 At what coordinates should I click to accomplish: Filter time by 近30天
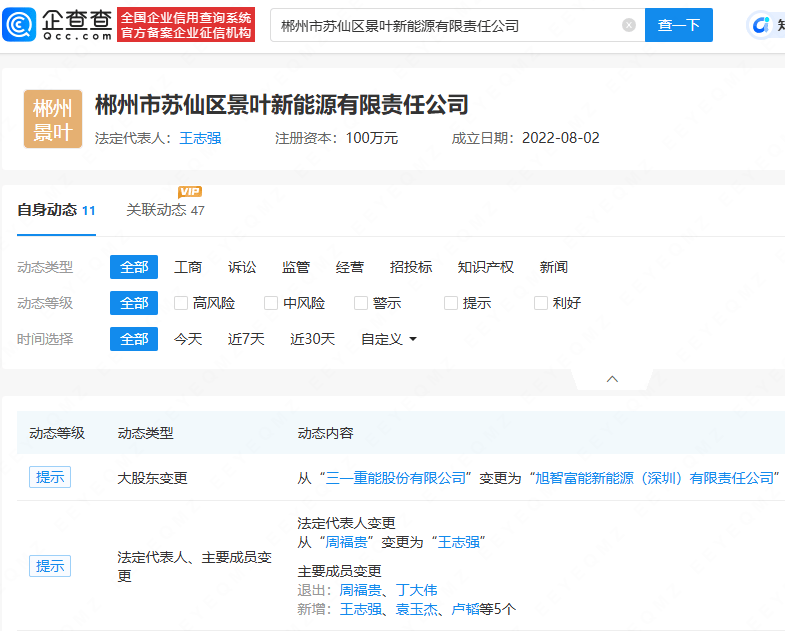(312, 339)
